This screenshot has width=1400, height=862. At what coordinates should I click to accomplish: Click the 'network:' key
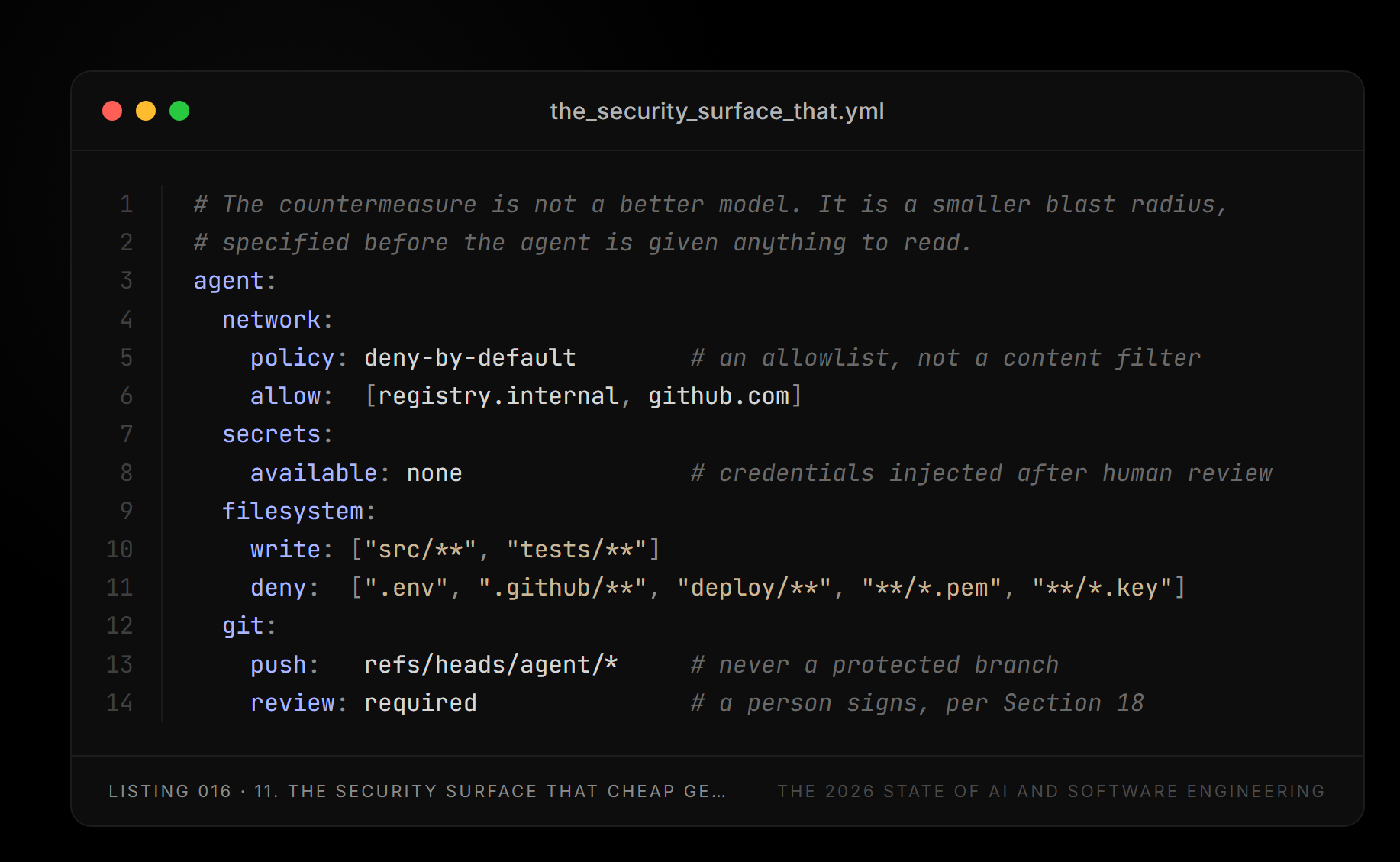click(x=278, y=319)
